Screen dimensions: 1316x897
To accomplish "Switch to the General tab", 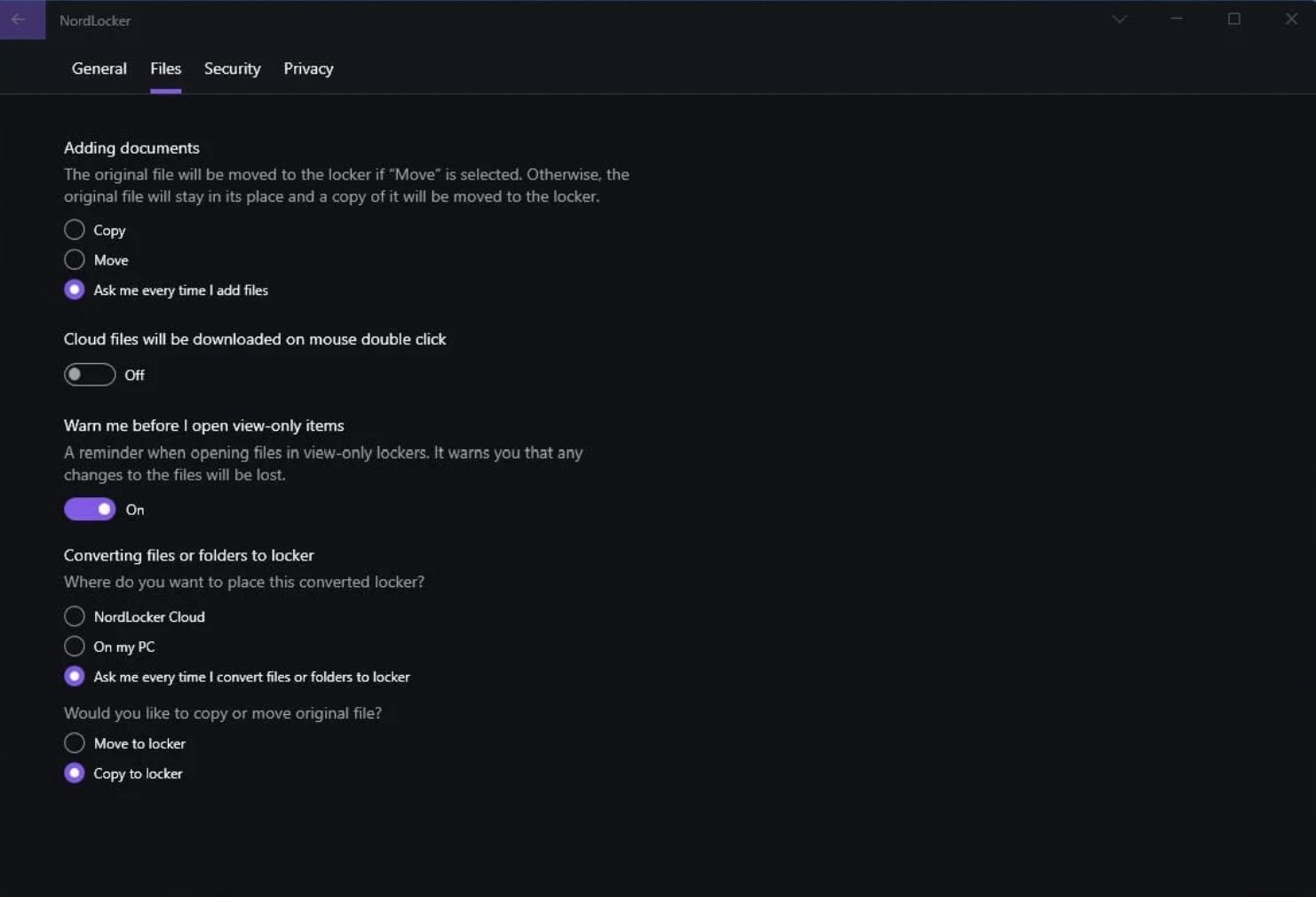I will click(x=99, y=68).
